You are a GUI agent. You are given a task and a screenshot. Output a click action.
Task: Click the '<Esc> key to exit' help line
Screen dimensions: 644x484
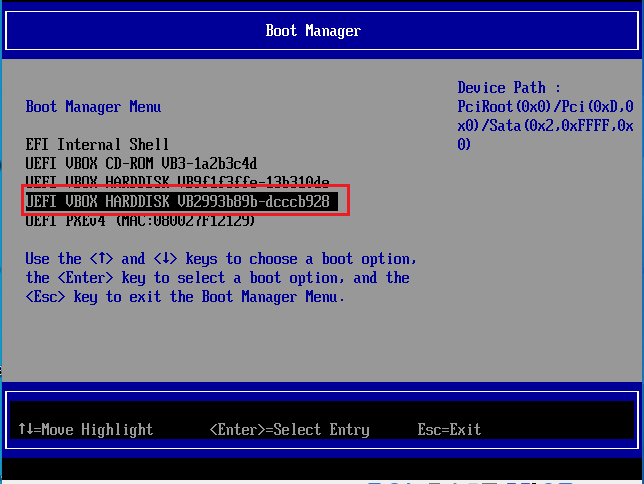point(185,297)
